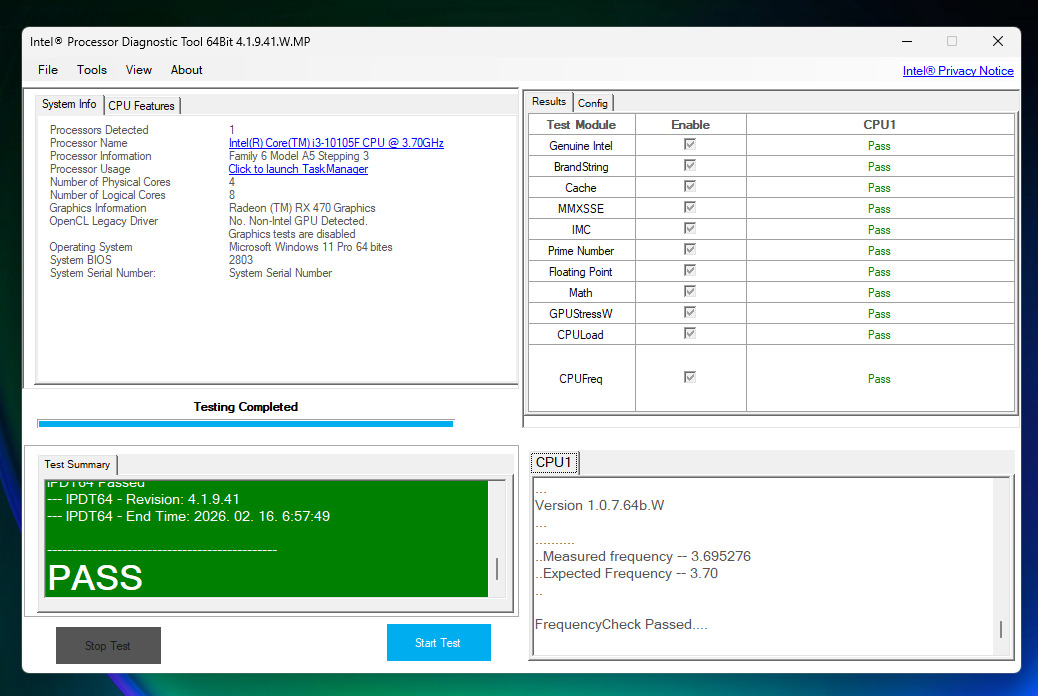Click the FrequencyCheck Passed line
Viewport: 1038px width, 696px height.
621,624
